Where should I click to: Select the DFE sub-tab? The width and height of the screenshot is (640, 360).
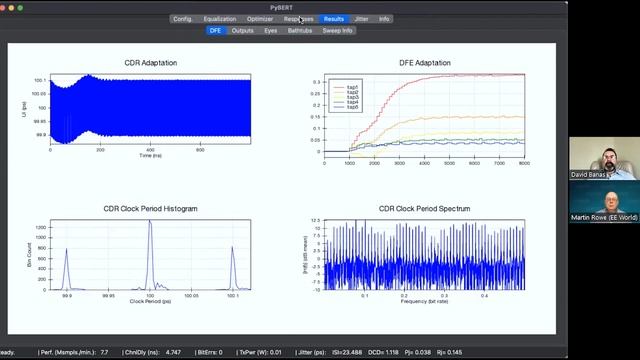(215, 31)
